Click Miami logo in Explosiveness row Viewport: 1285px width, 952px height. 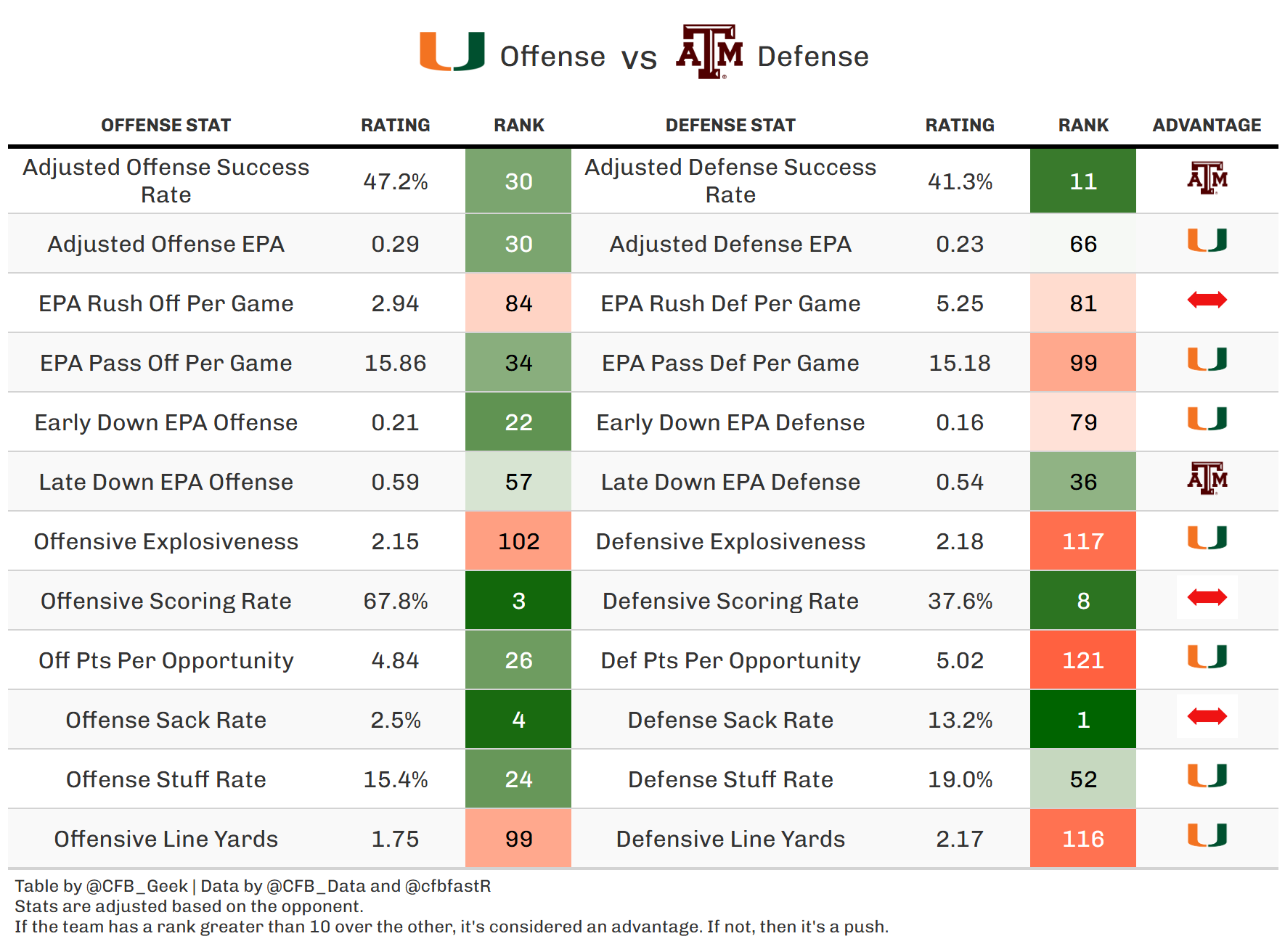(x=1207, y=538)
